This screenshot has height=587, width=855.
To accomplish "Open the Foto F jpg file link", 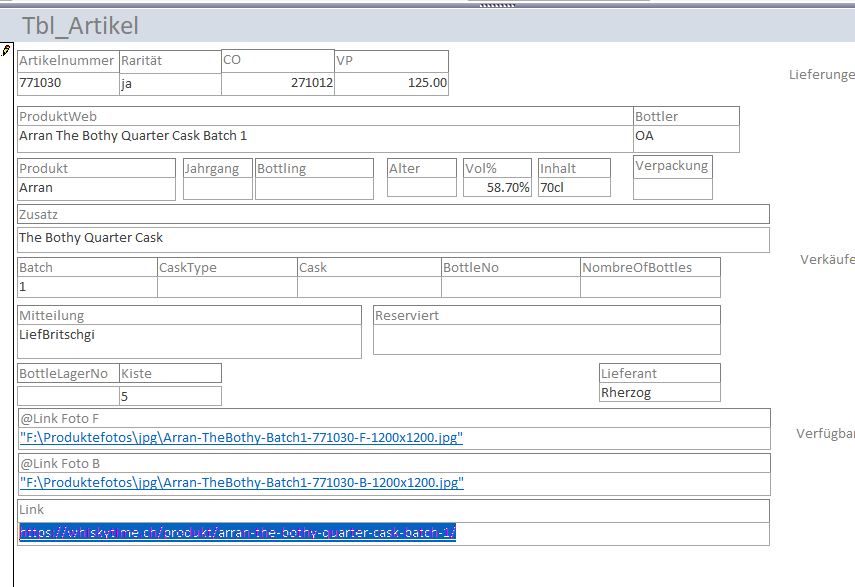I will 241,438.
